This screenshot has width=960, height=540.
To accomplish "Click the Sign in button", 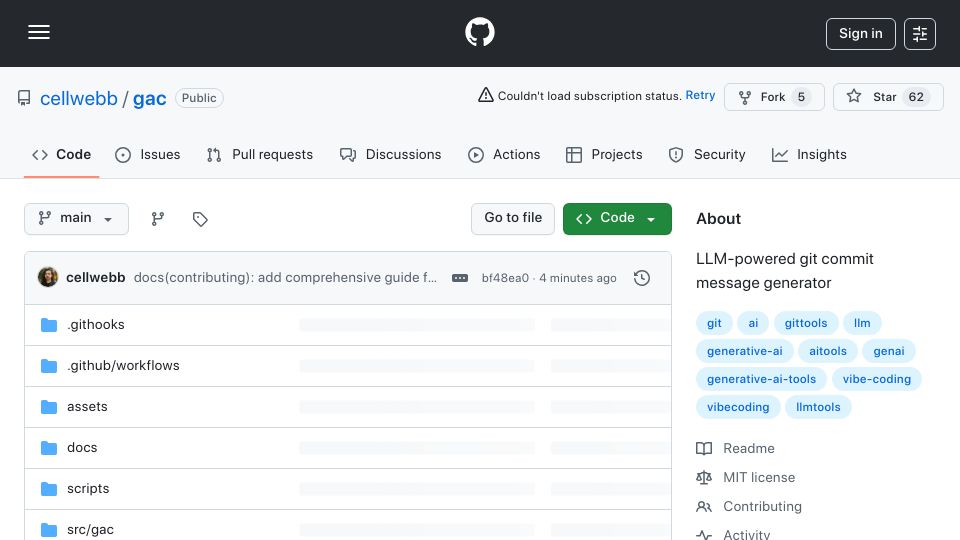I will (860, 34).
